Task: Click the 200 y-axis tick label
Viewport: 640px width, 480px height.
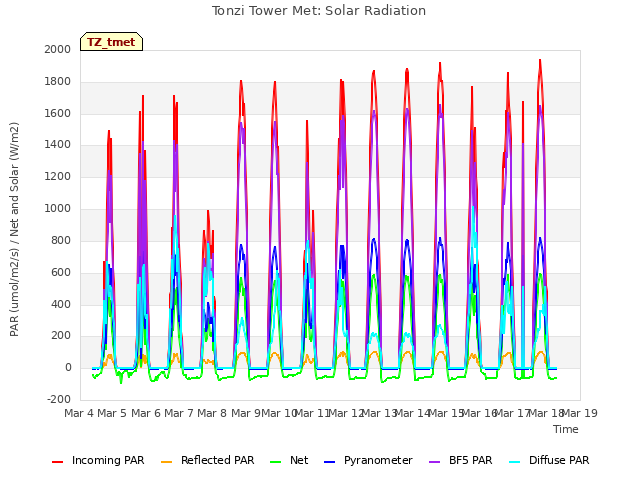Action: [61, 336]
